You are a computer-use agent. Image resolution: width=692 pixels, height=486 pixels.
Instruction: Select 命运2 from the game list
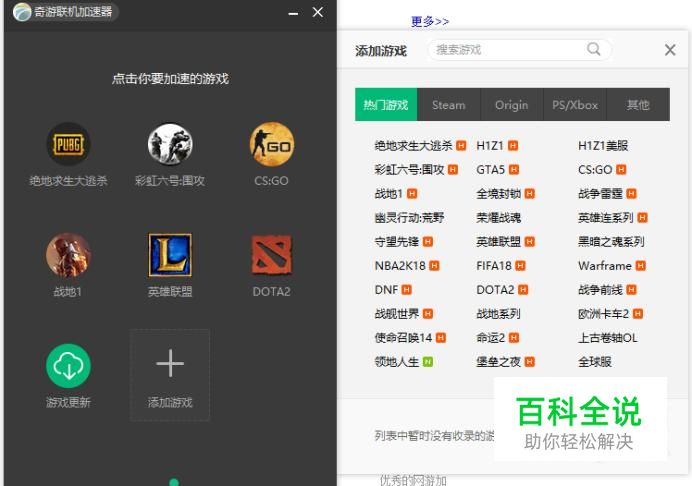point(491,338)
